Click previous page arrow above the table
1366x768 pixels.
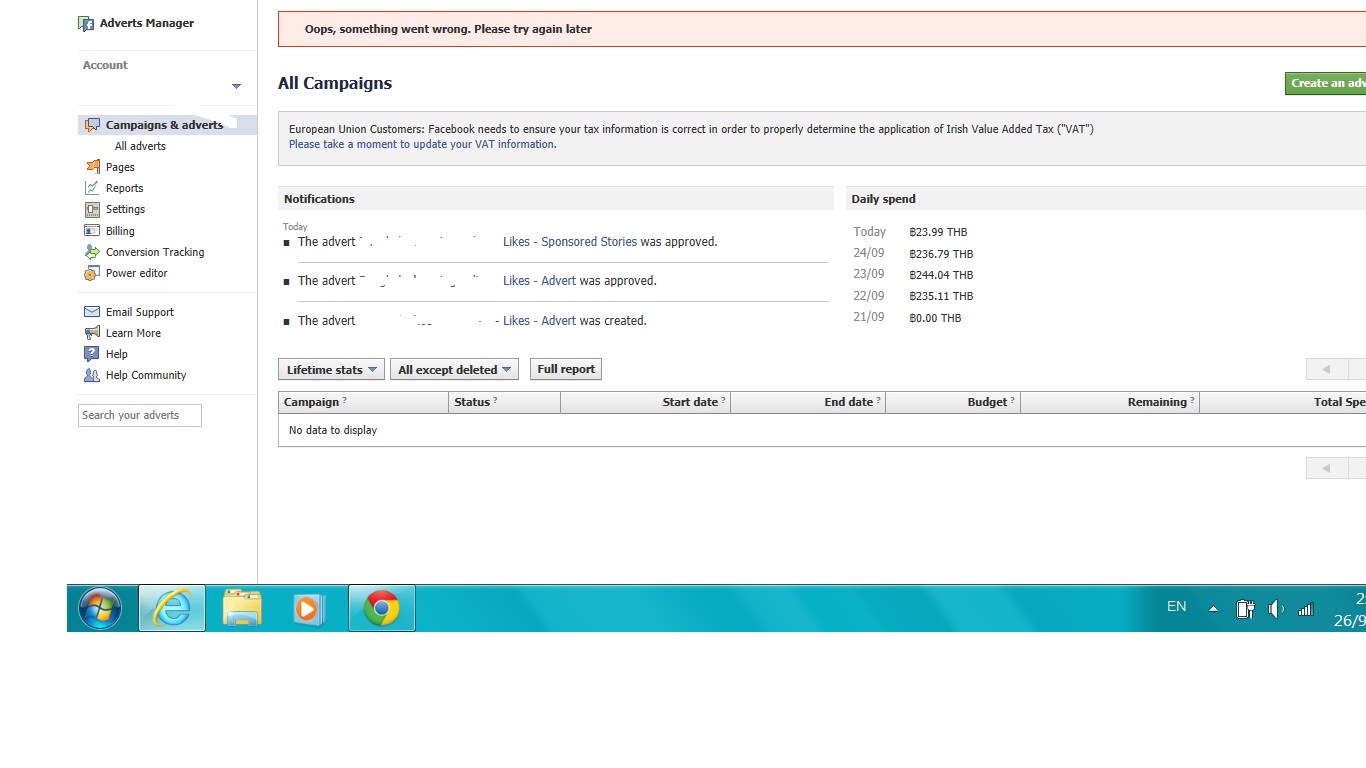[1326, 369]
